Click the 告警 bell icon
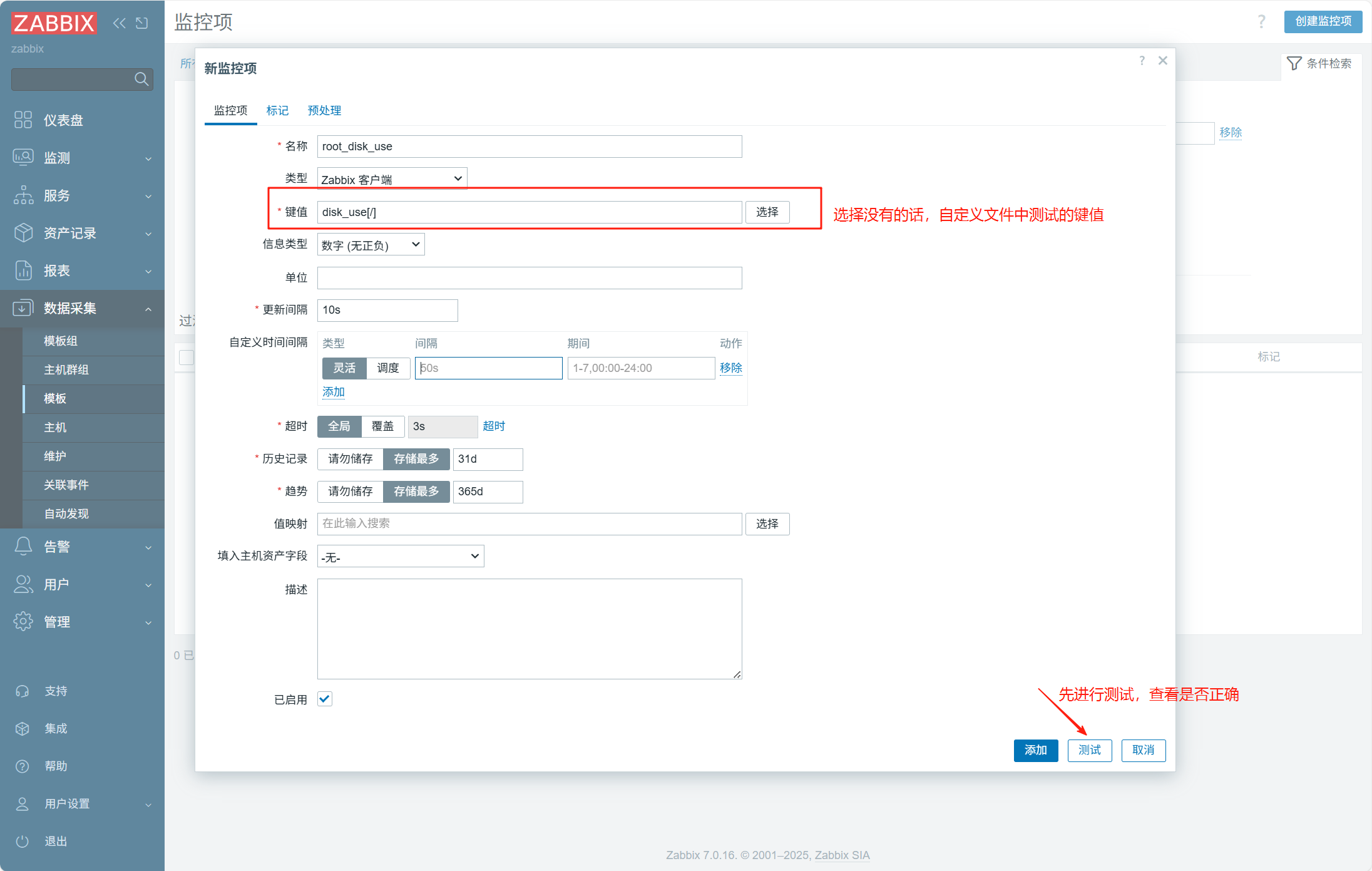The width and height of the screenshot is (1372, 871). pos(23,546)
